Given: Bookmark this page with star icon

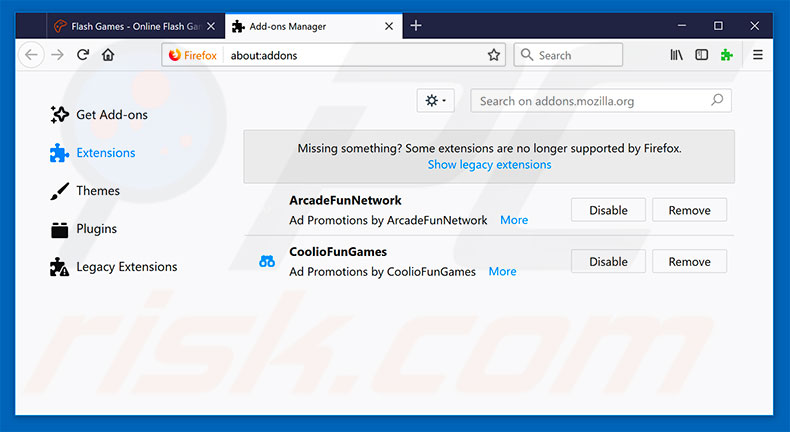Looking at the screenshot, I should pyautogui.click(x=494, y=55).
